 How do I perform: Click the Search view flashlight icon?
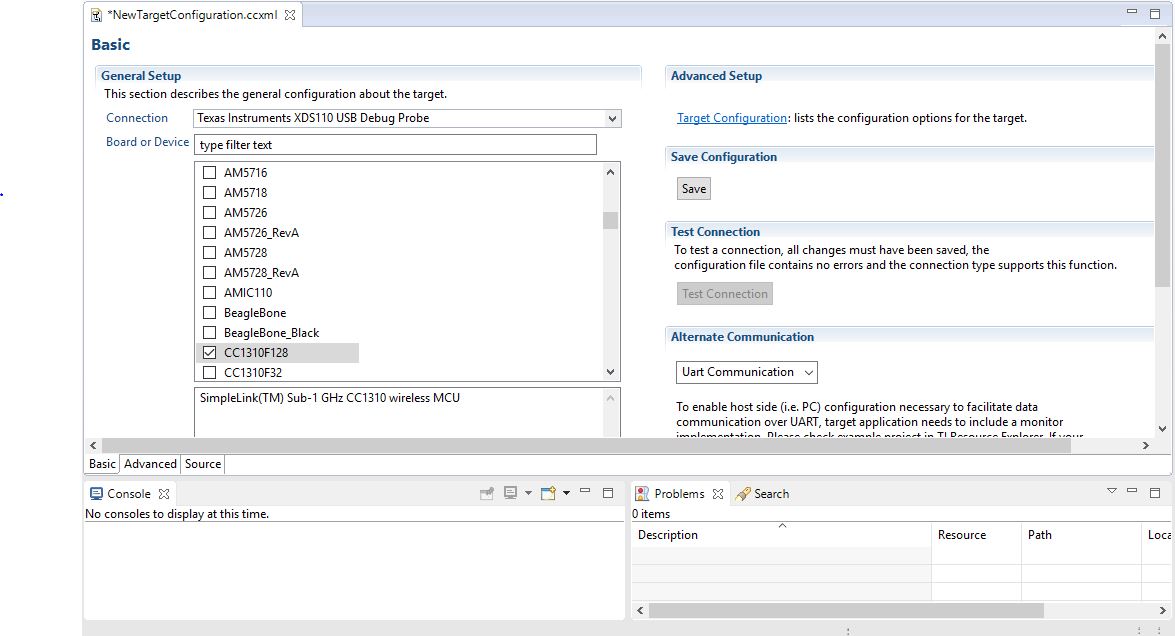[x=743, y=494]
